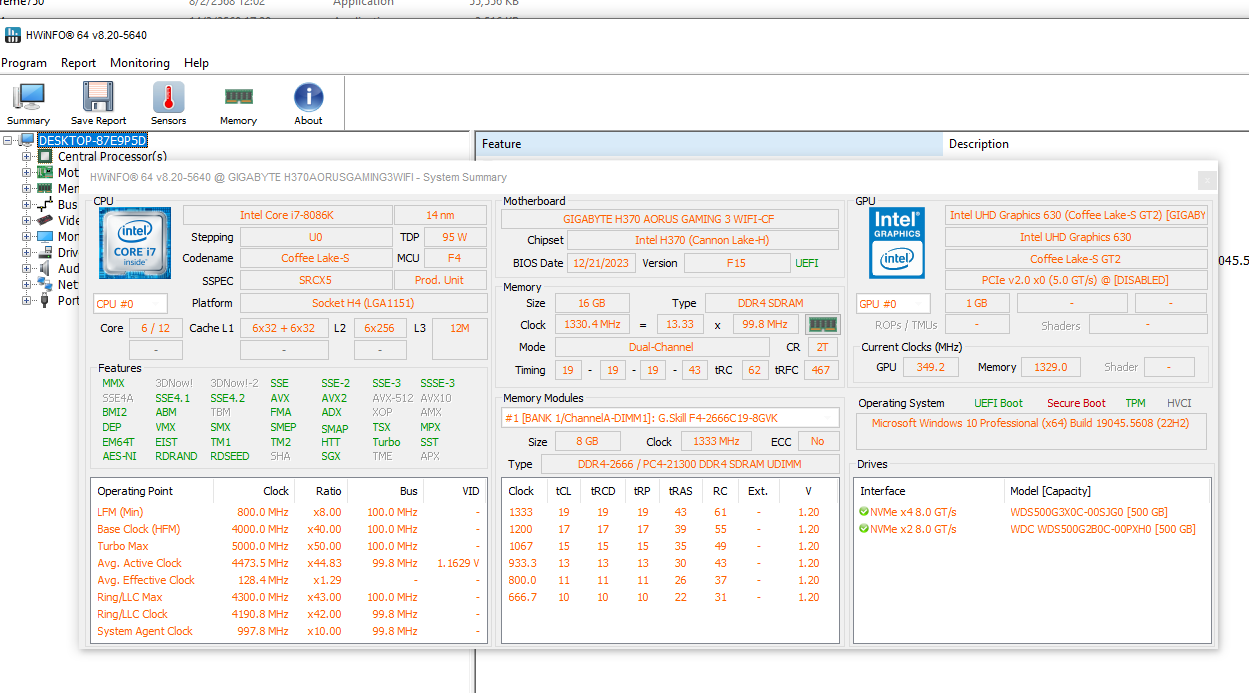Expand the Memory tree node
The image size is (1249, 693).
27,189
